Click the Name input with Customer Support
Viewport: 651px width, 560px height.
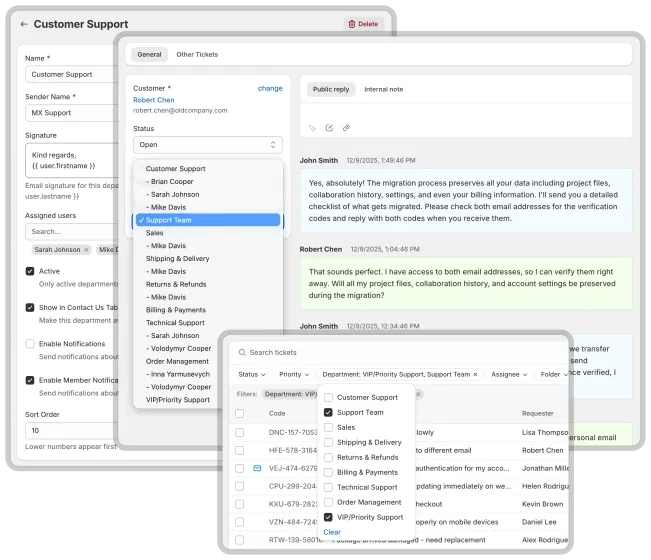point(72,74)
